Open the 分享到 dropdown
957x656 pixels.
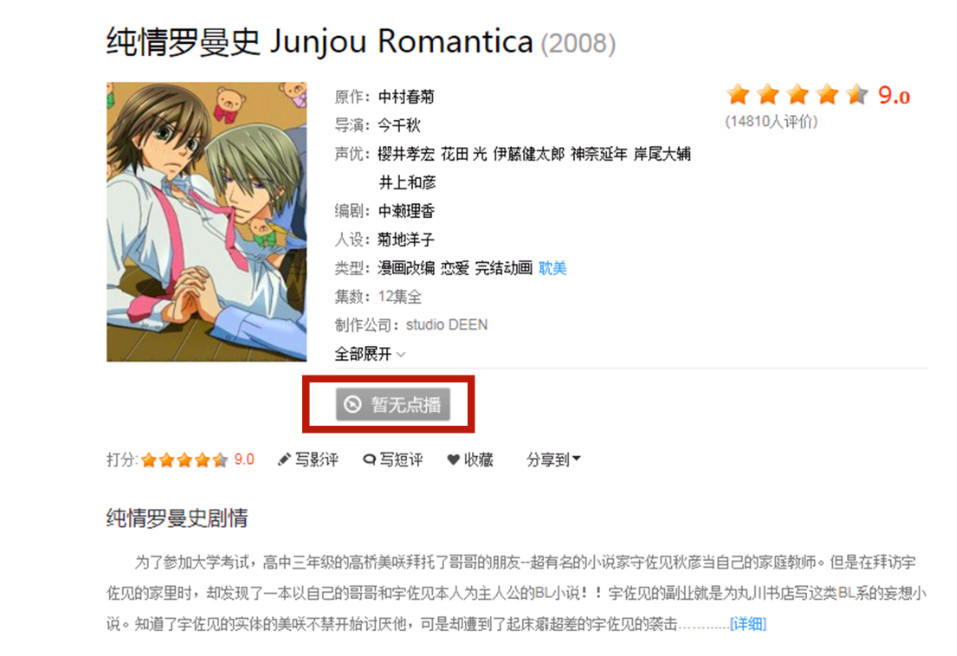click(554, 460)
